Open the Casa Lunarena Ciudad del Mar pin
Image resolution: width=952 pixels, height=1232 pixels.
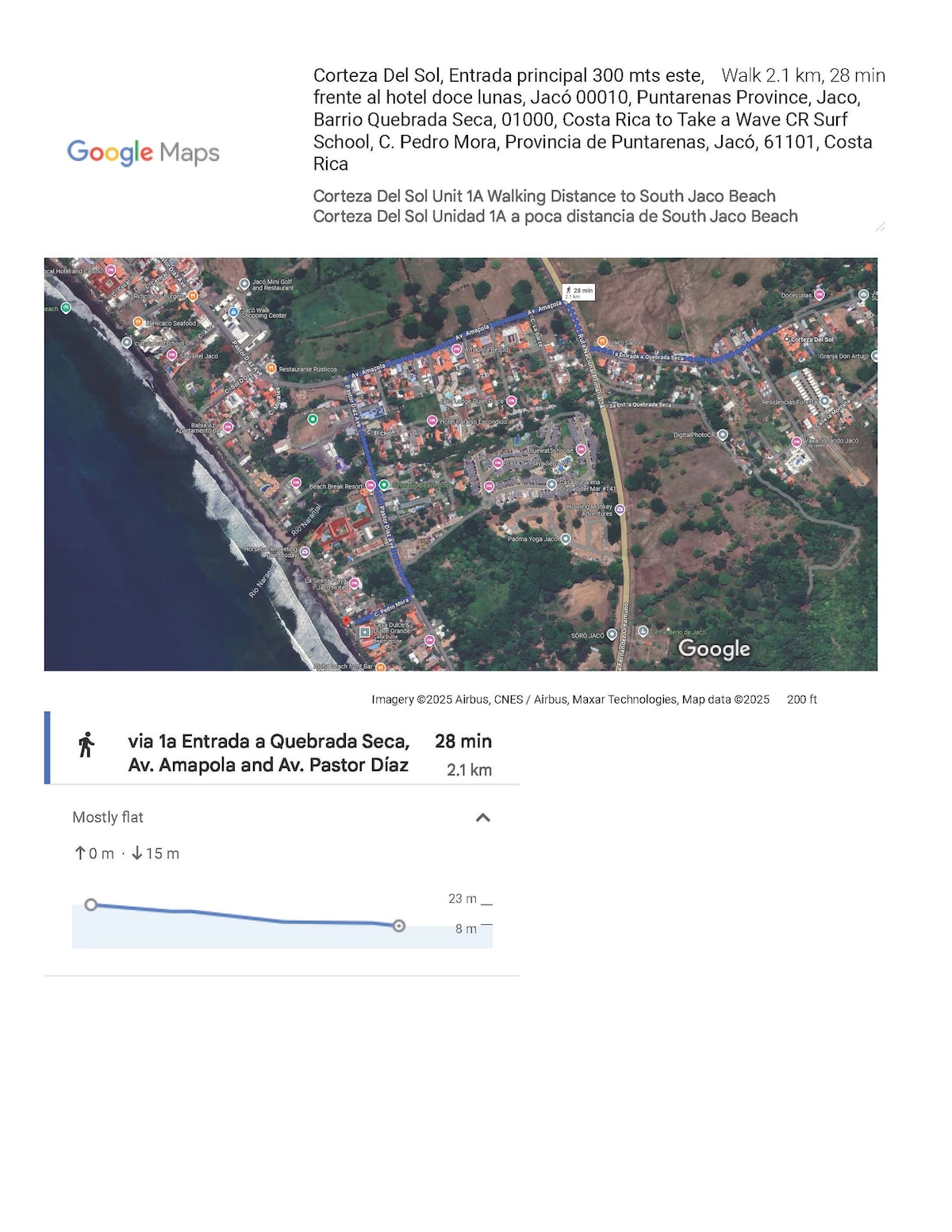552,484
